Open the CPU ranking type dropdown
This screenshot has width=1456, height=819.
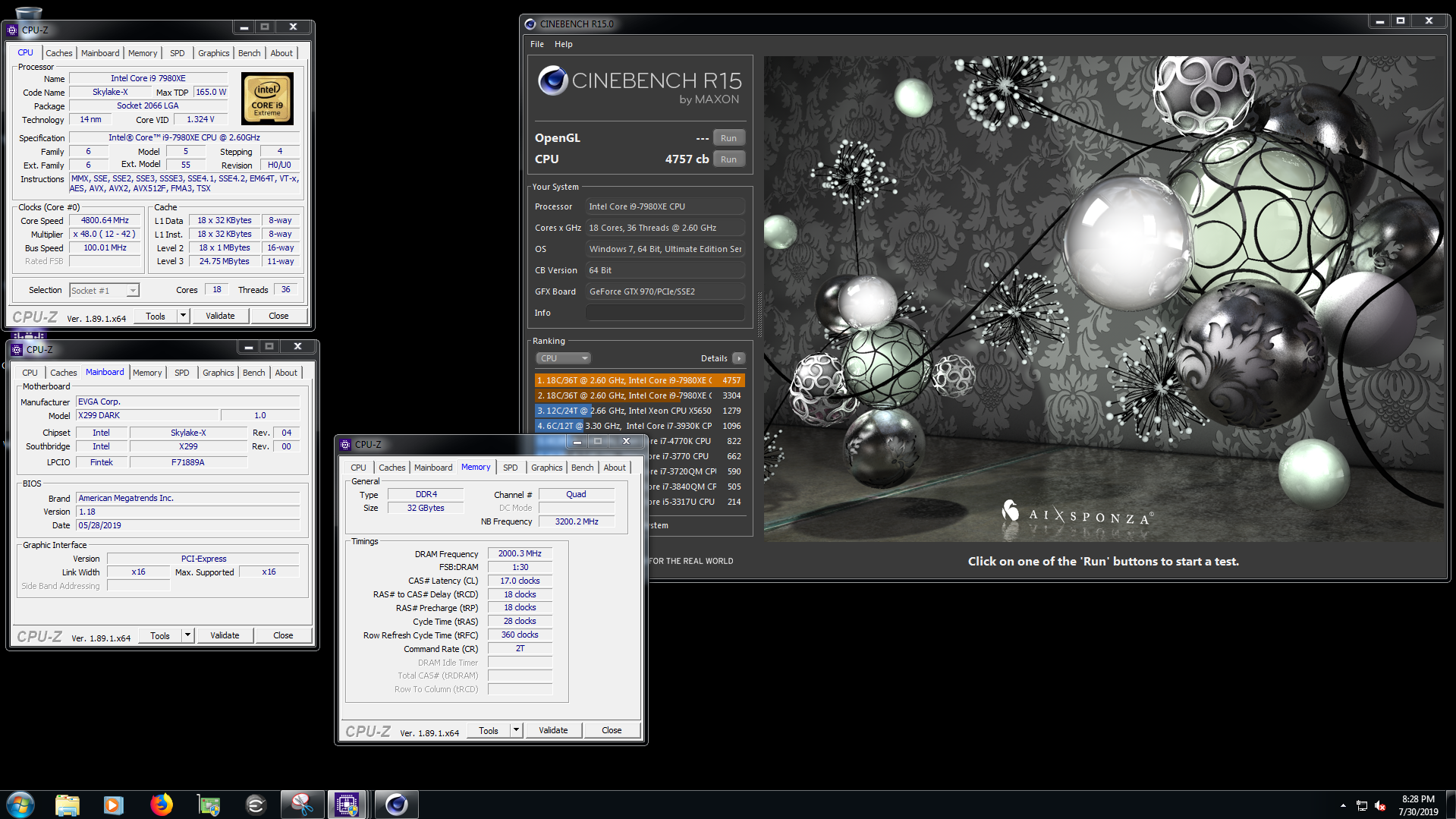563,358
